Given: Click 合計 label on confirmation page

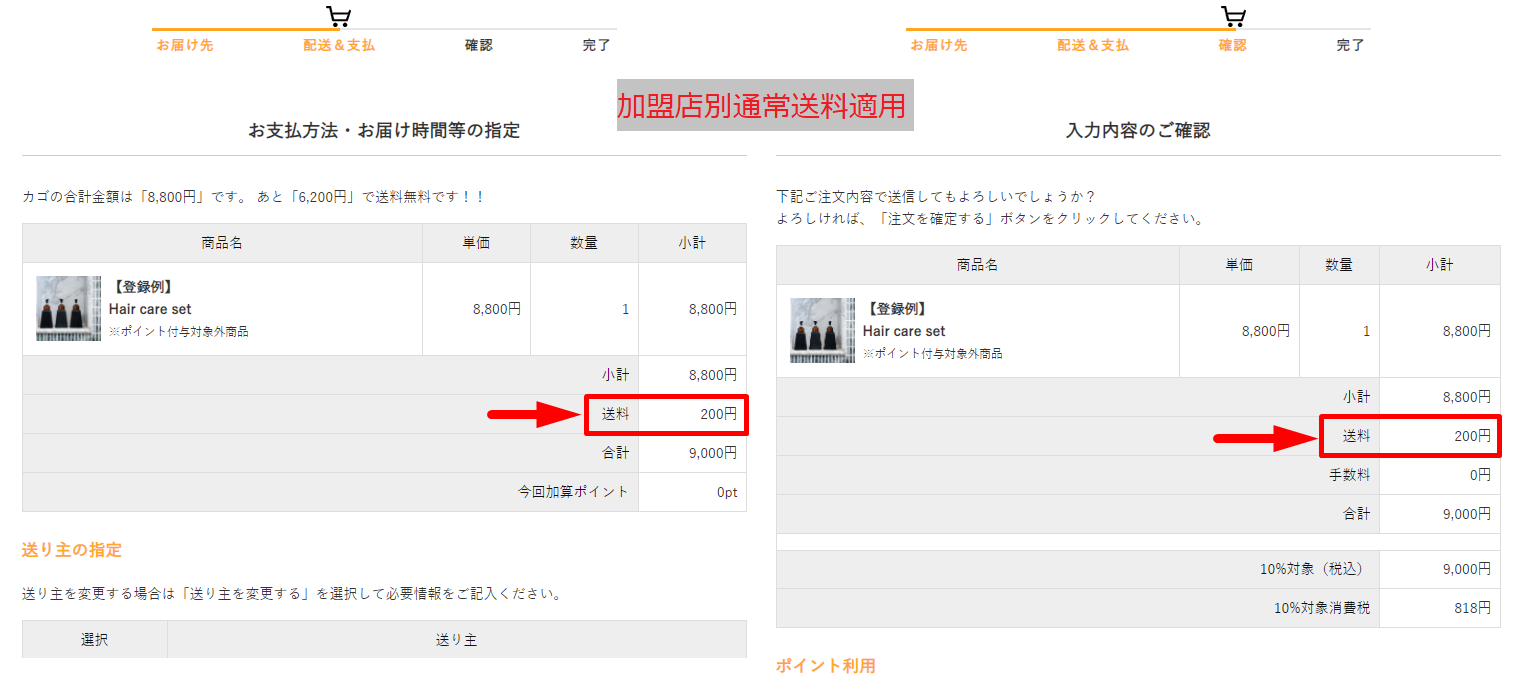Looking at the screenshot, I should (1357, 514).
